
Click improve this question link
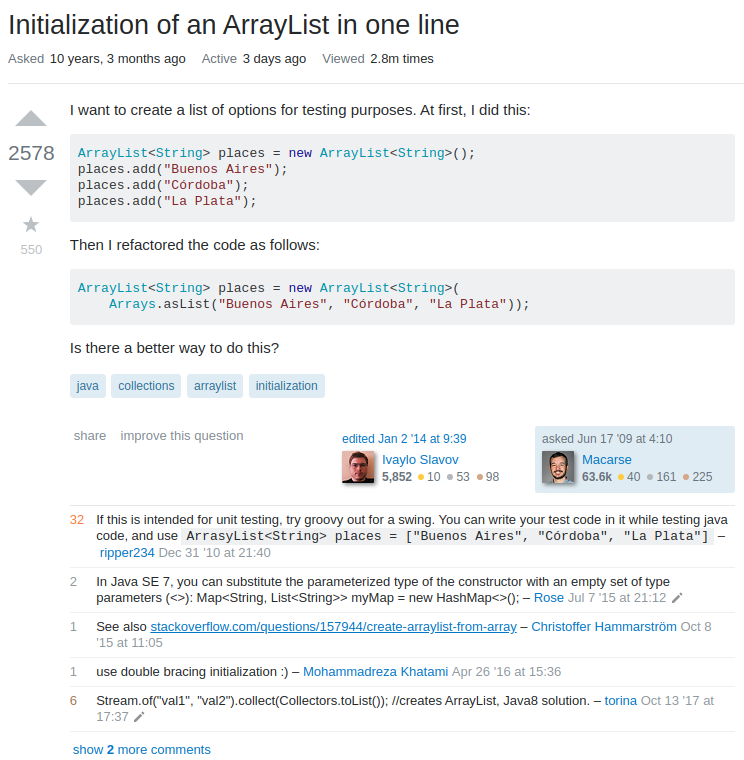(182, 436)
